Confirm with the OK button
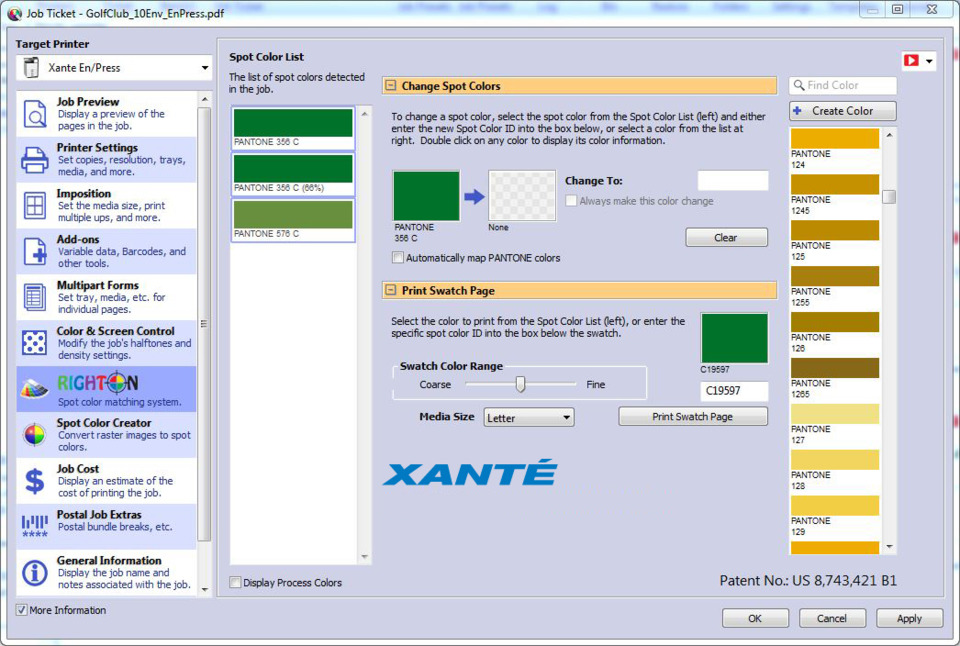This screenshot has width=960, height=646. [755, 618]
